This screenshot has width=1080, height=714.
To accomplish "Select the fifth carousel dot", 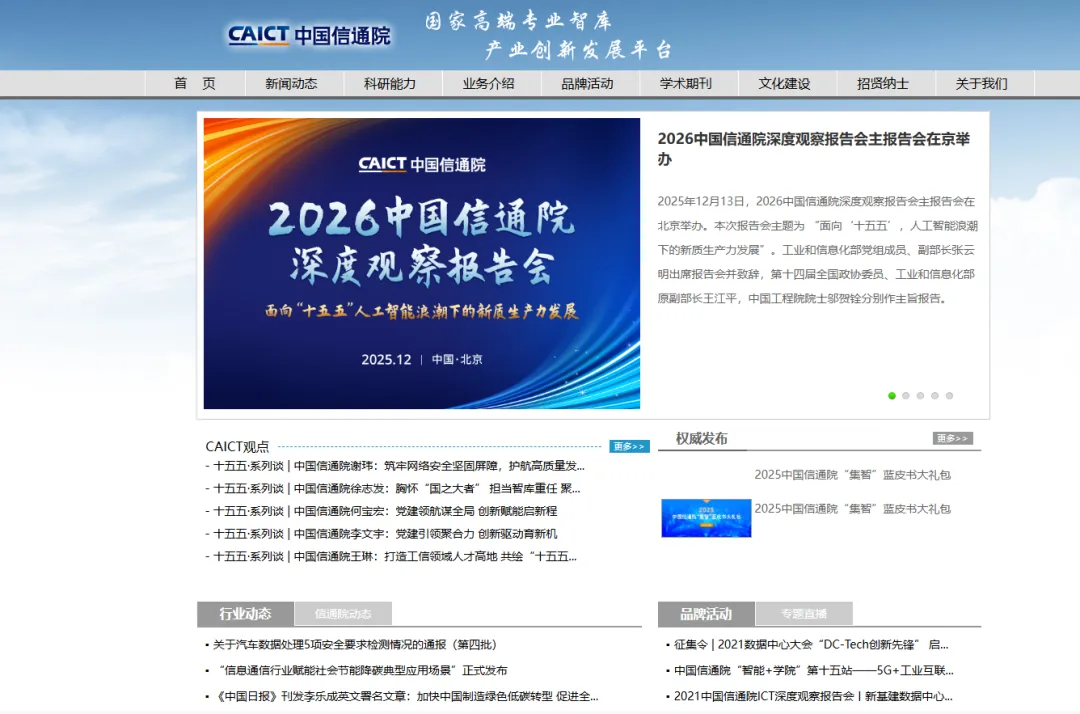I will click(949, 395).
